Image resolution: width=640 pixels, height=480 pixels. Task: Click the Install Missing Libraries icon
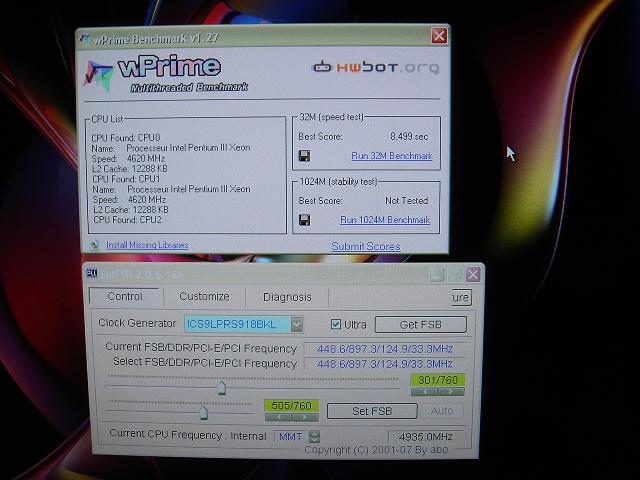click(x=94, y=245)
